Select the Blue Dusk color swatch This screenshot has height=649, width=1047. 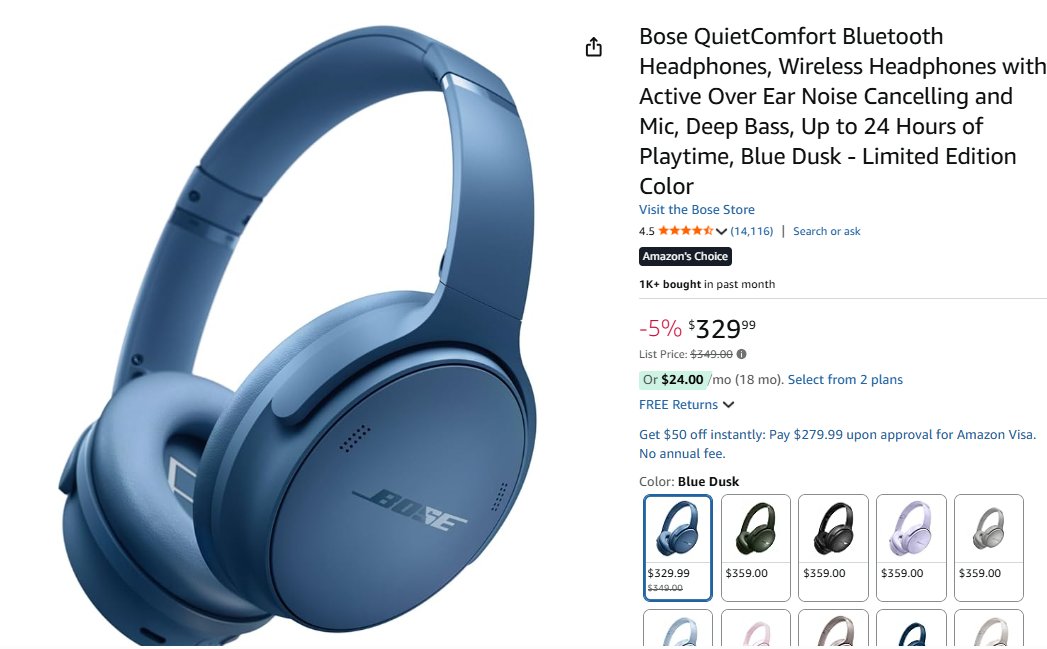pos(678,548)
